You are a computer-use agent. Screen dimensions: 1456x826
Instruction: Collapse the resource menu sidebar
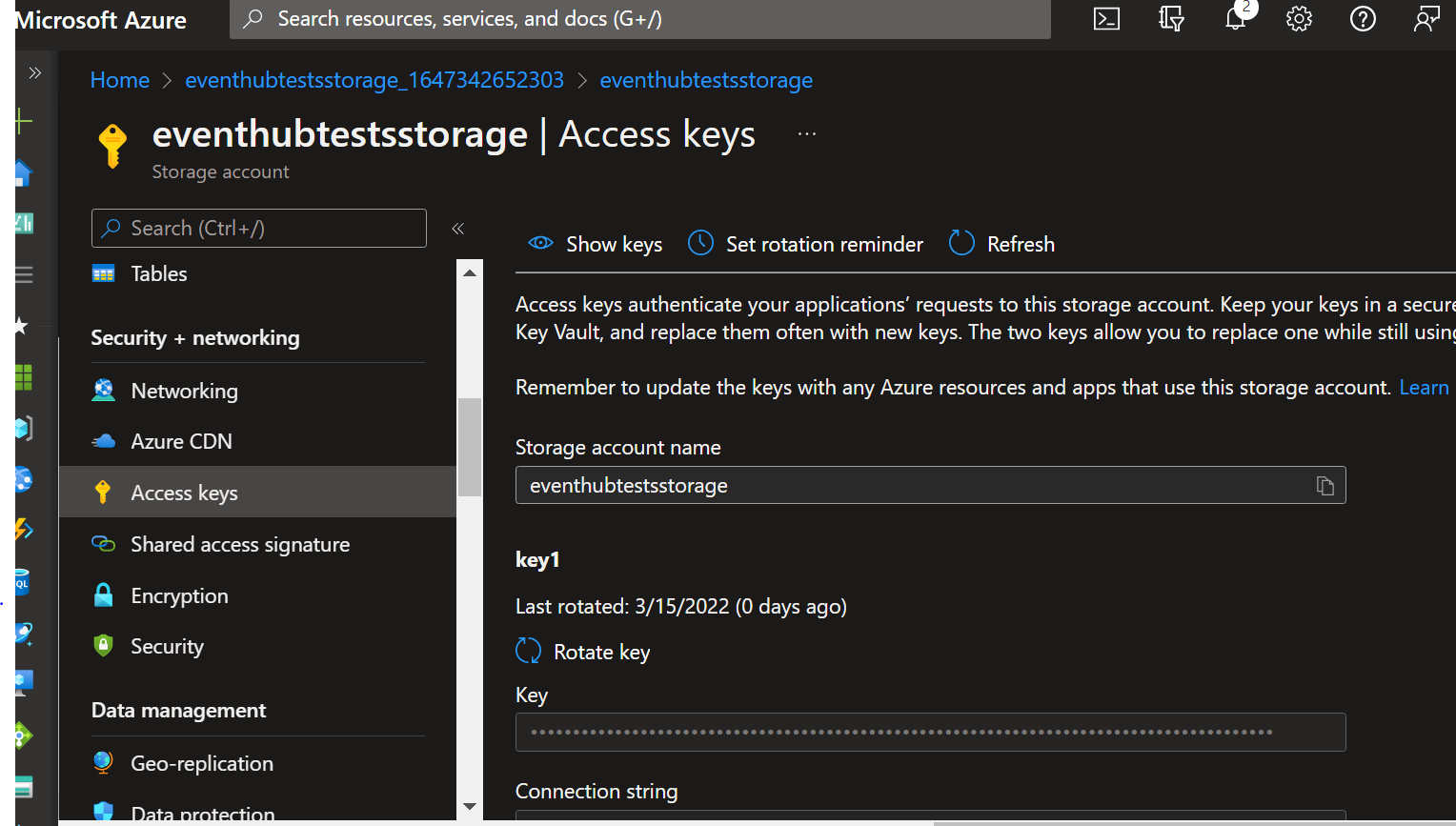[x=457, y=229]
